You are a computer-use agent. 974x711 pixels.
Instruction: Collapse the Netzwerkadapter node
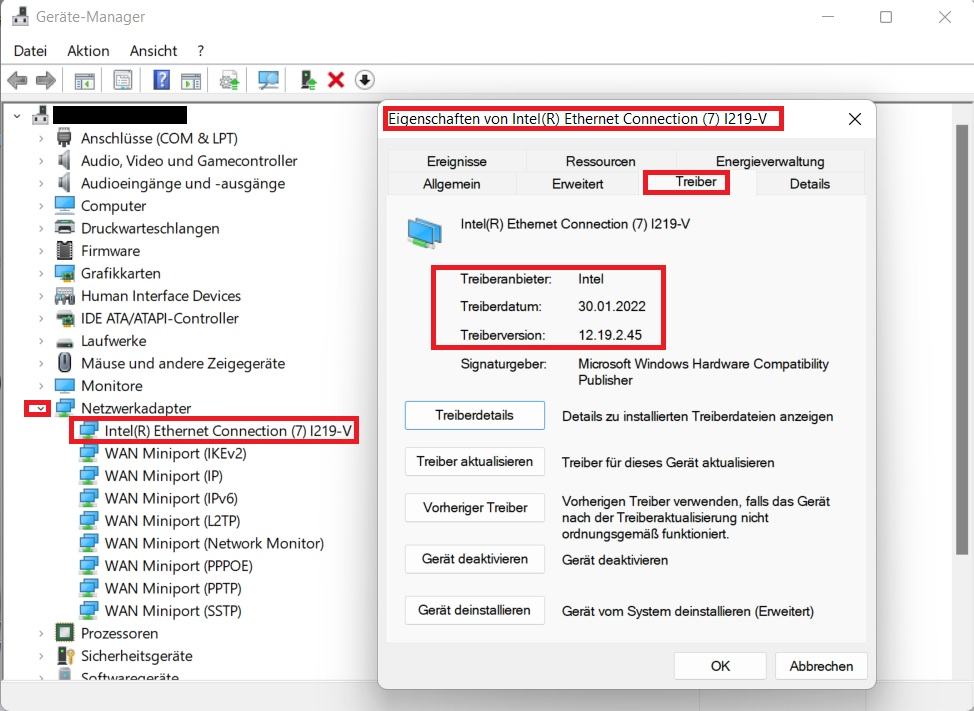[x=41, y=409]
